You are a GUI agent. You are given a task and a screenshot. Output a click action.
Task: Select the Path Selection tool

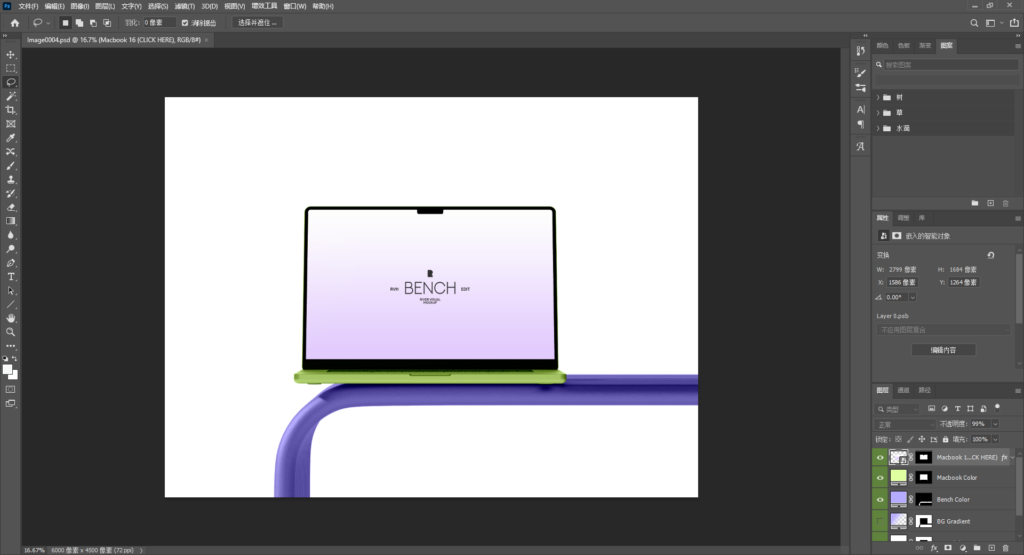tap(10, 291)
